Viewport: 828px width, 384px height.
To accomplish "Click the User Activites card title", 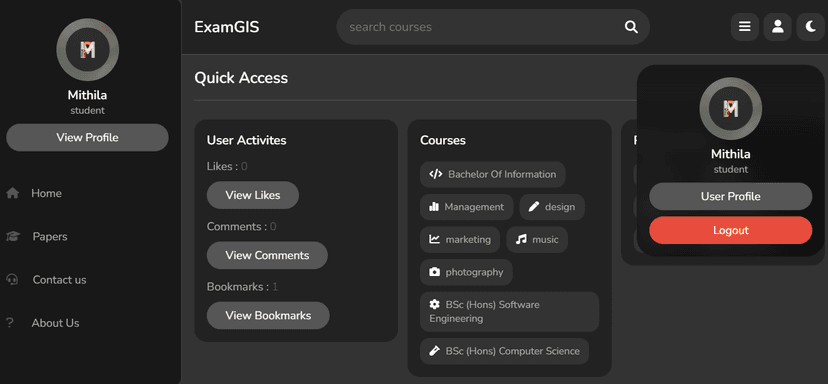I will pyautogui.click(x=247, y=140).
